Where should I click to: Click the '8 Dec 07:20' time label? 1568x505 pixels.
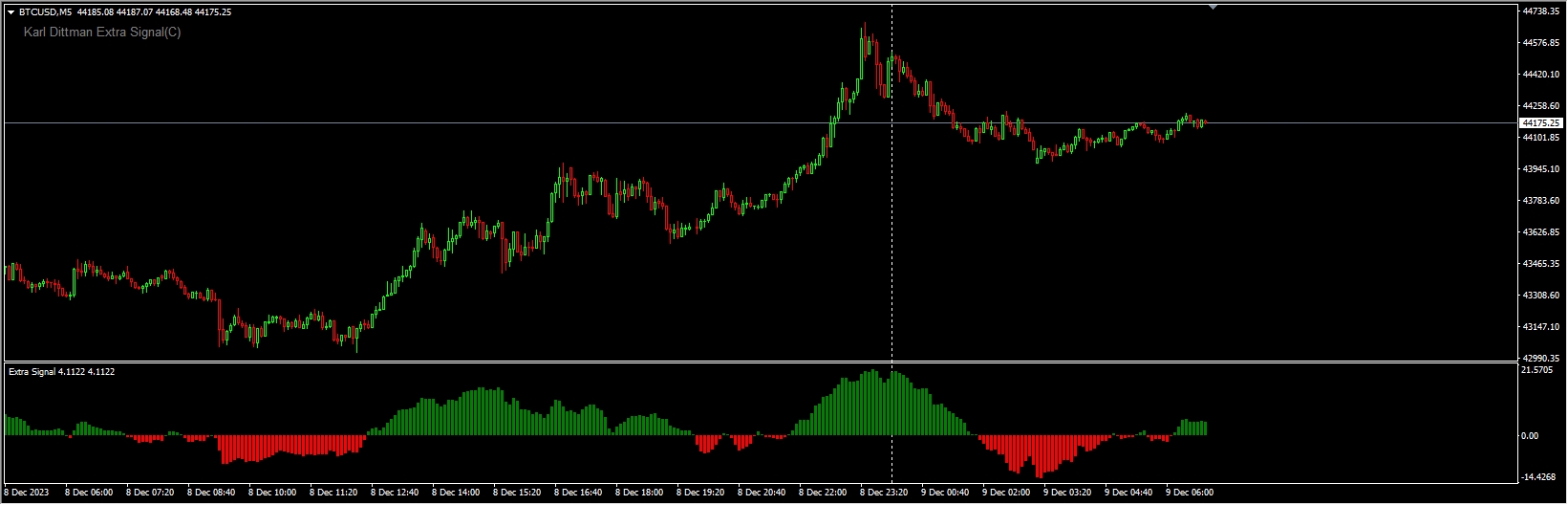click(x=150, y=494)
